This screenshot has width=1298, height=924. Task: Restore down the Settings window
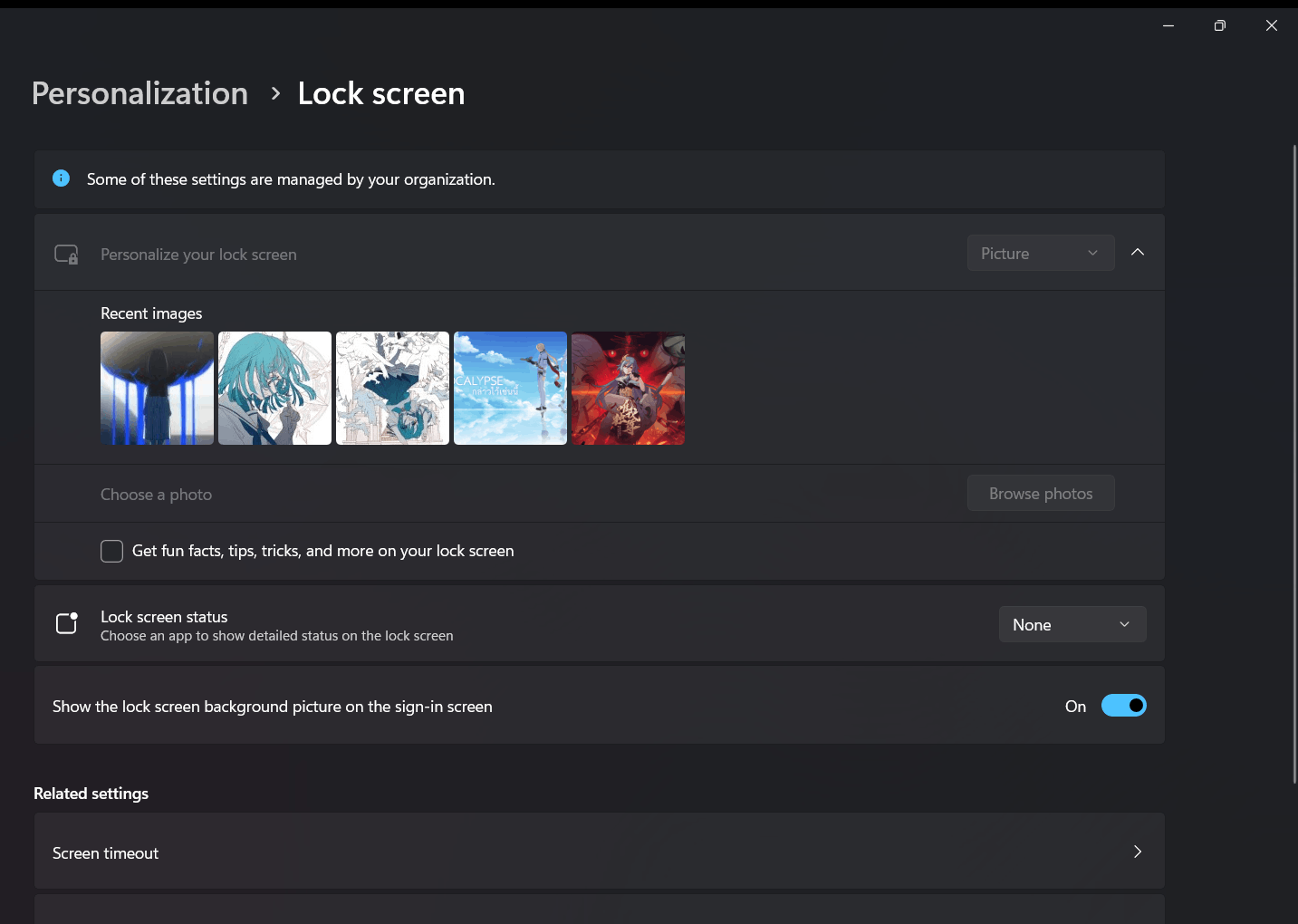click(x=1220, y=25)
